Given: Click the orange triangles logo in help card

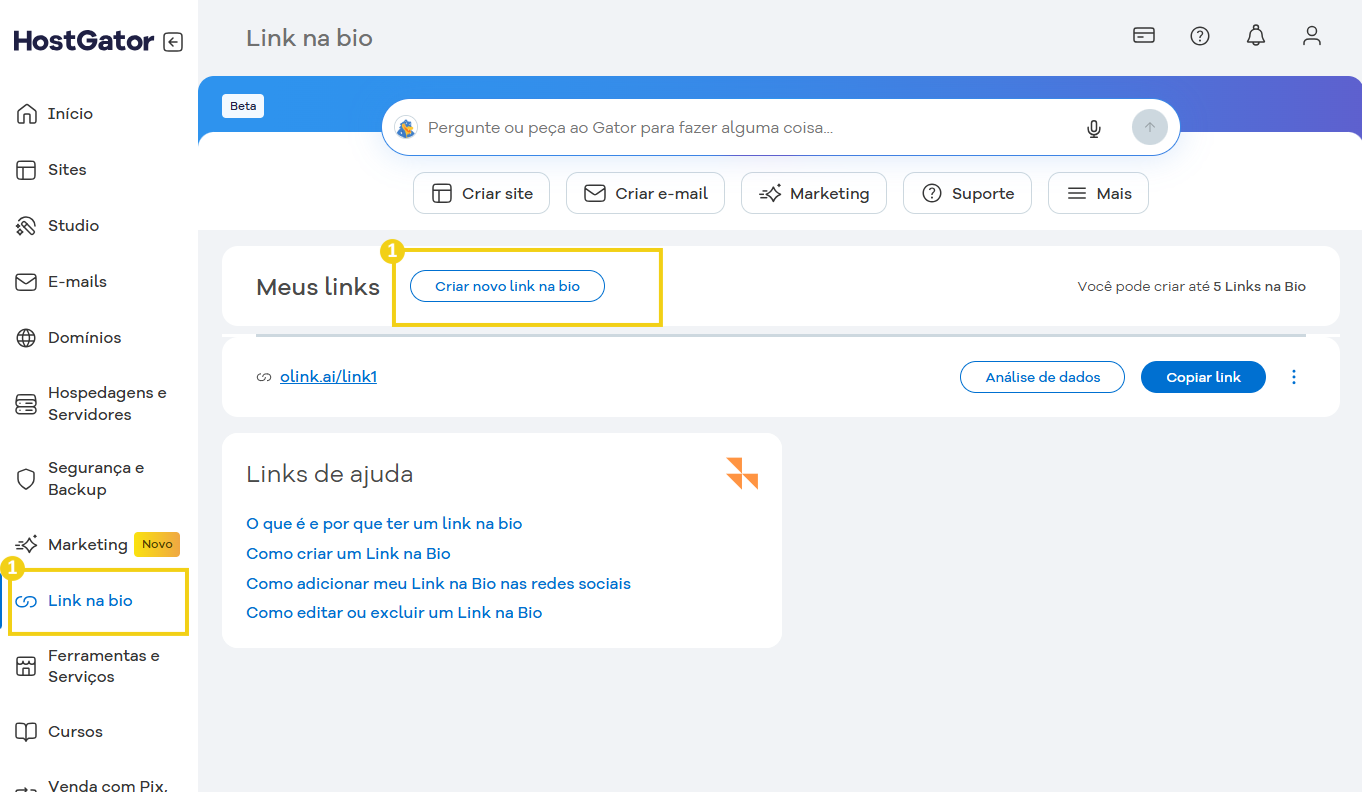Looking at the screenshot, I should (742, 473).
